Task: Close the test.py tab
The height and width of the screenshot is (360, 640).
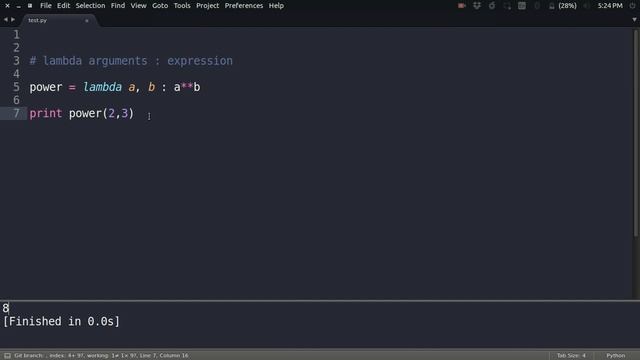Action: 87,20
